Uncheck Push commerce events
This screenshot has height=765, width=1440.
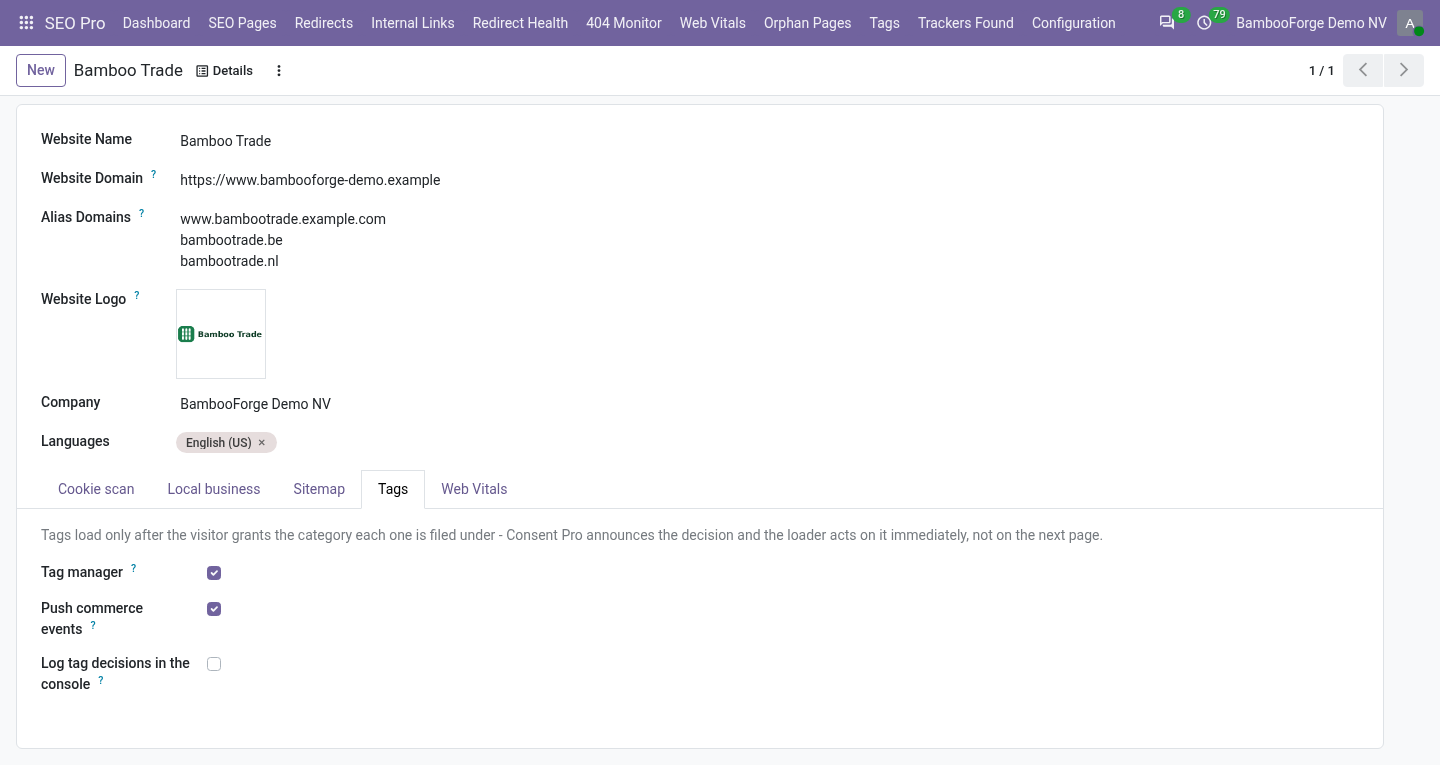[x=214, y=609]
